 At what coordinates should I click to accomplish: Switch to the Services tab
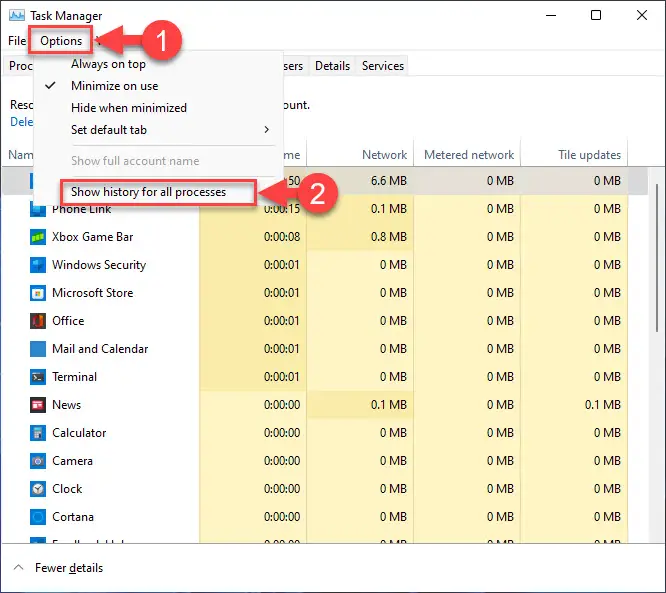click(383, 66)
